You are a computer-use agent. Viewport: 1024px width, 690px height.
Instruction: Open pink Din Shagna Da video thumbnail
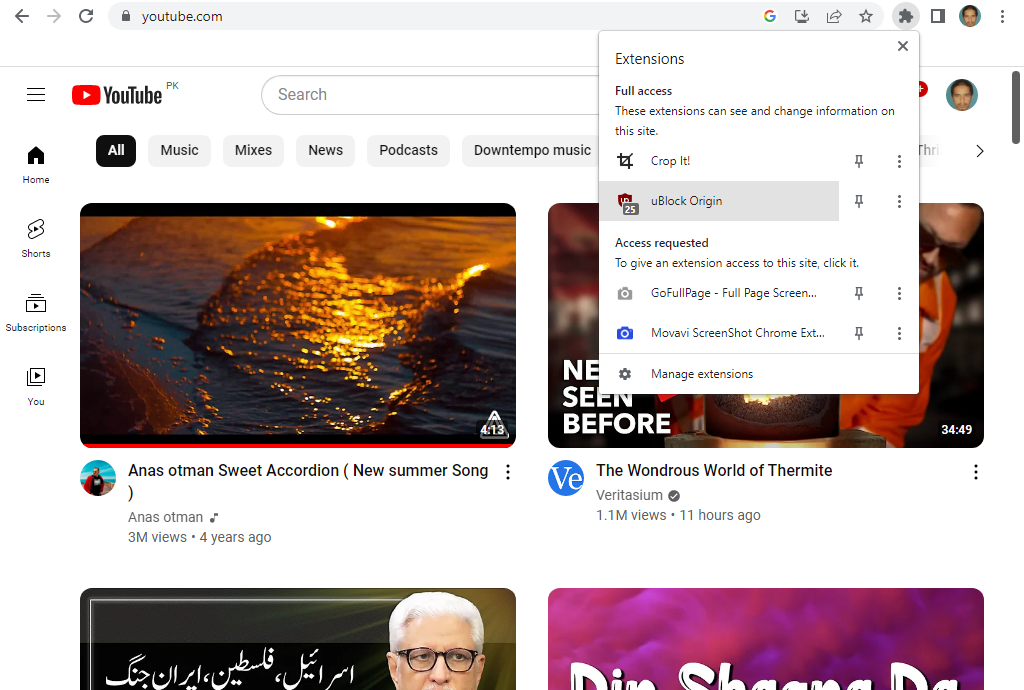point(765,639)
